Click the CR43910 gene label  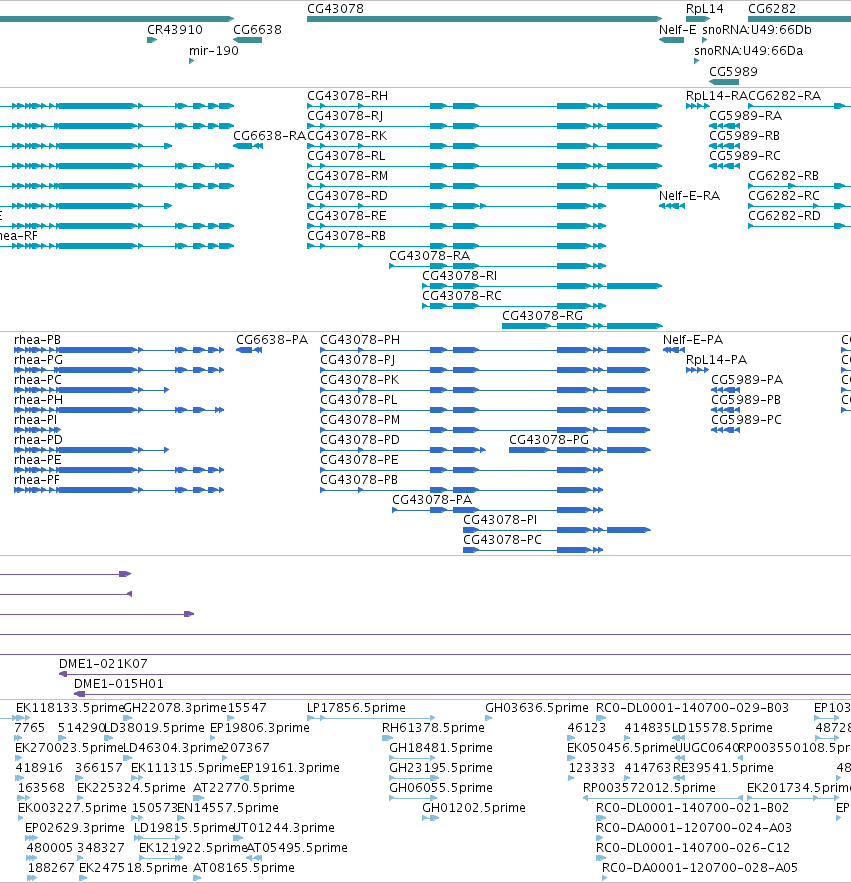click(175, 30)
